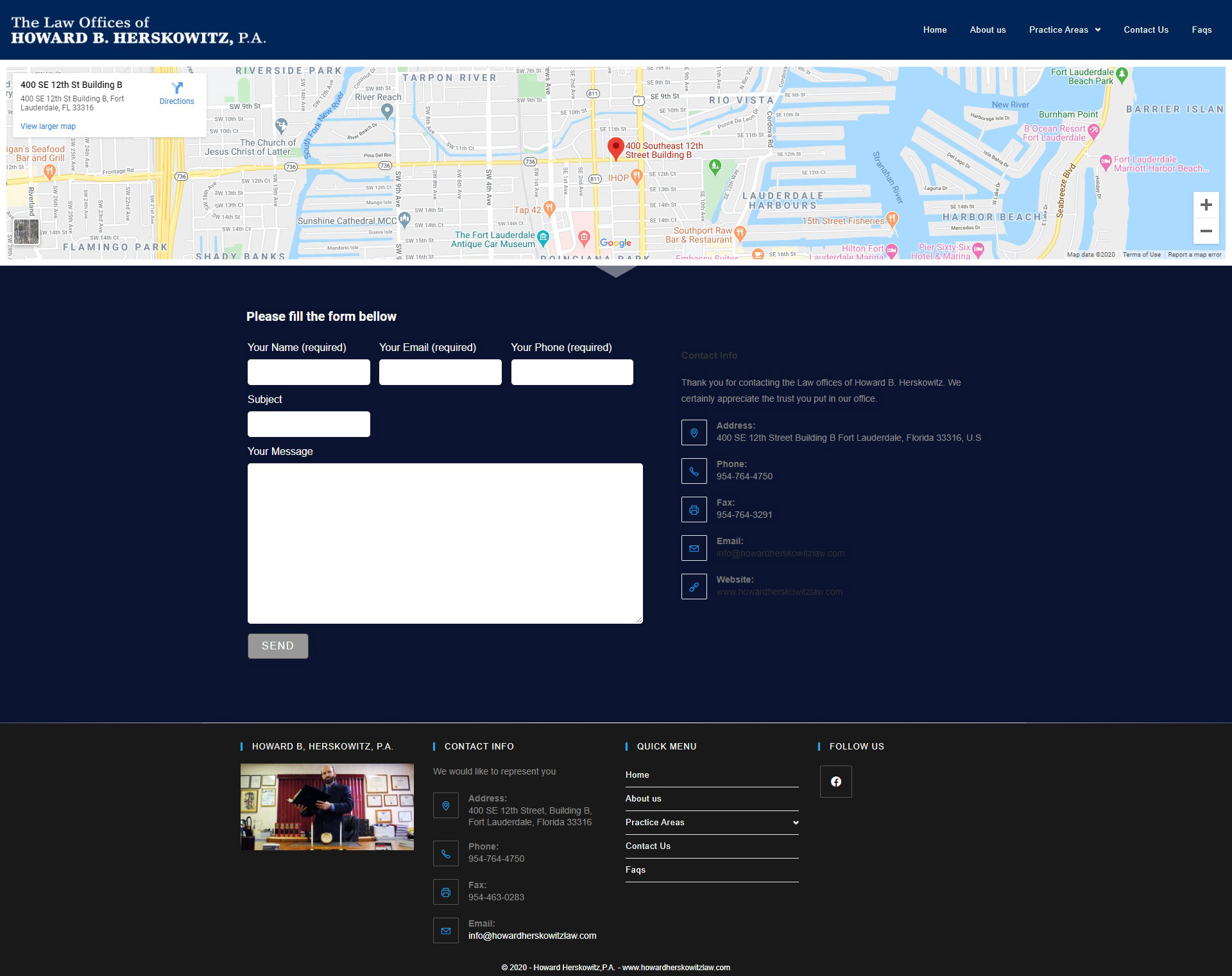Open the View larger map link
Viewport: 1232px width, 976px height.
(48, 126)
